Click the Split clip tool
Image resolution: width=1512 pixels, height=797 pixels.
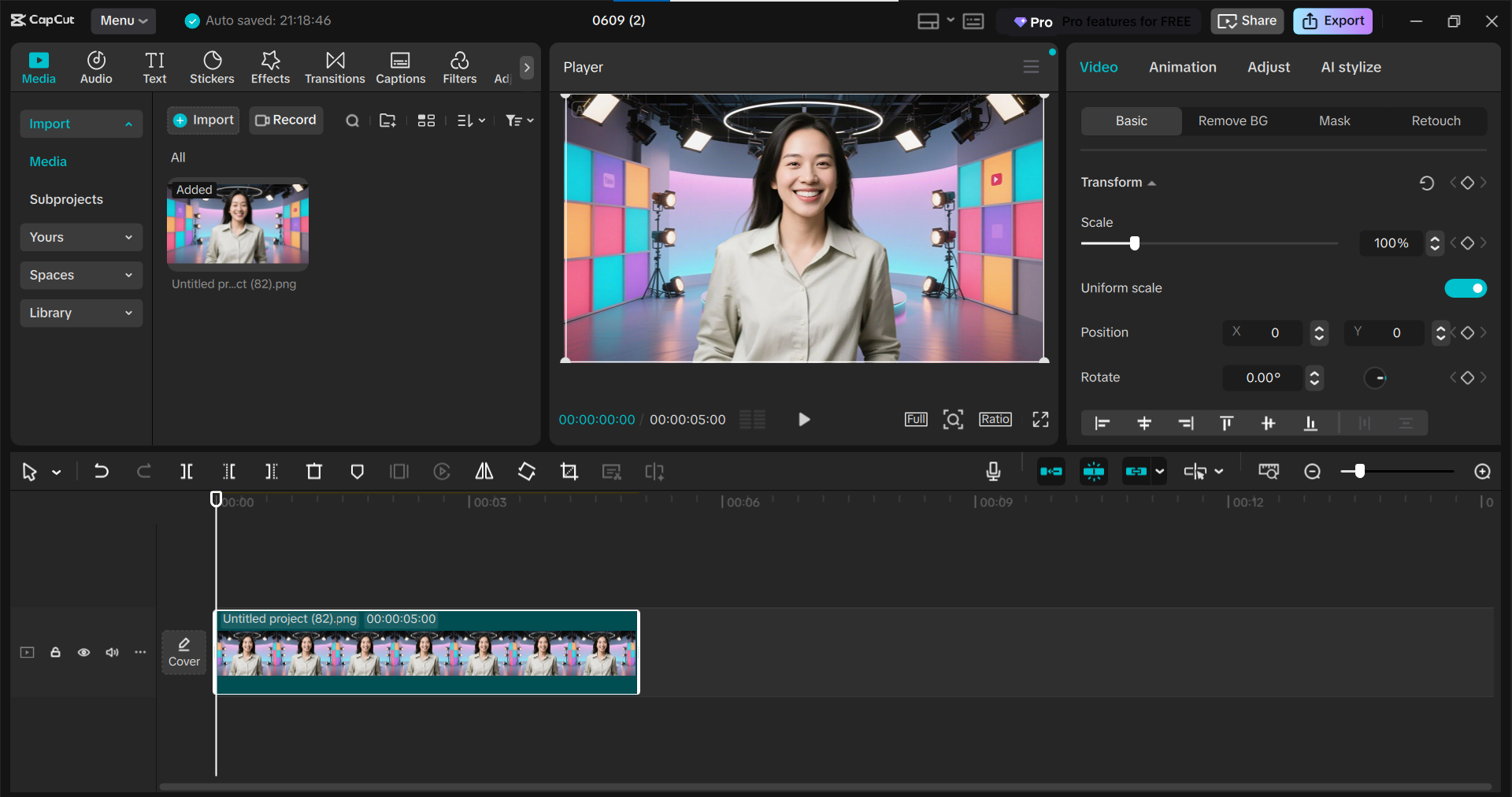coord(187,472)
